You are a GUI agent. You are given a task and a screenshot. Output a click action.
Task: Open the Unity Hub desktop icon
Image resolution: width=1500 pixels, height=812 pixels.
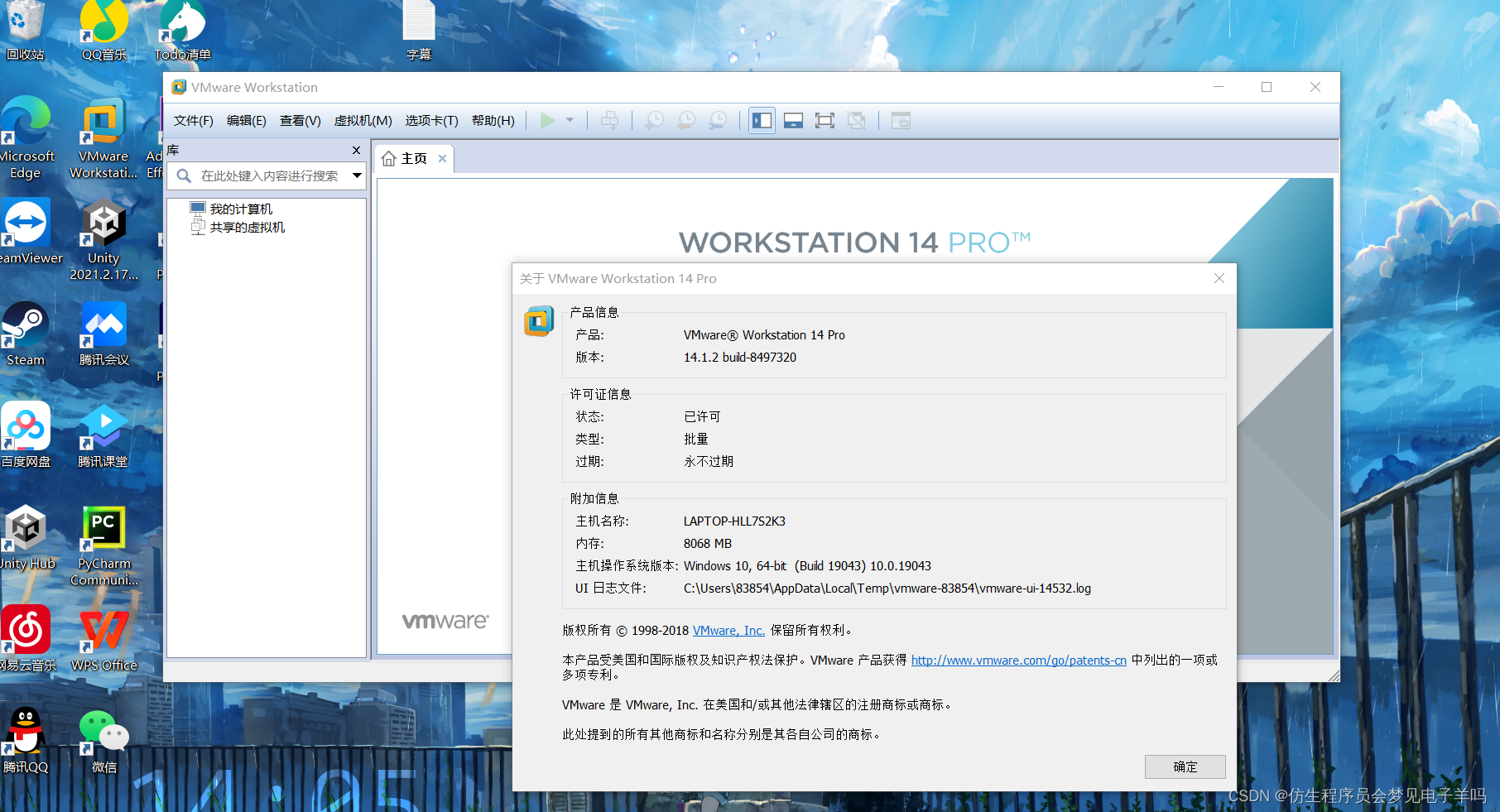pos(26,537)
